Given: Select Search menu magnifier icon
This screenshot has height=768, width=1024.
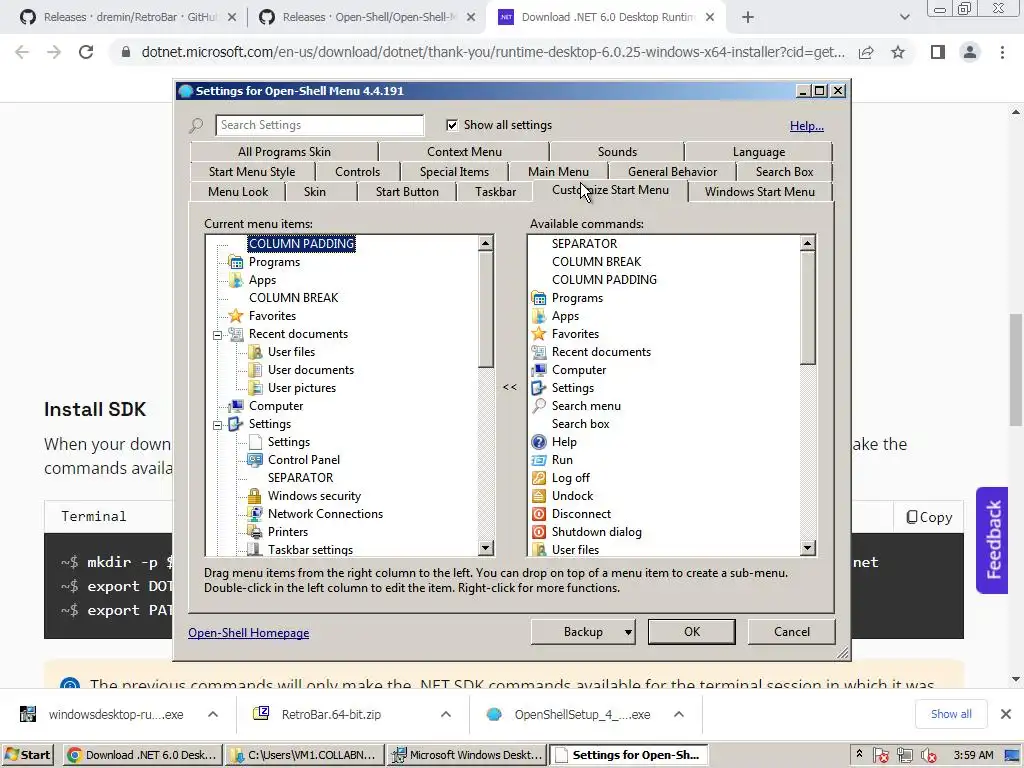Looking at the screenshot, I should coord(539,406).
